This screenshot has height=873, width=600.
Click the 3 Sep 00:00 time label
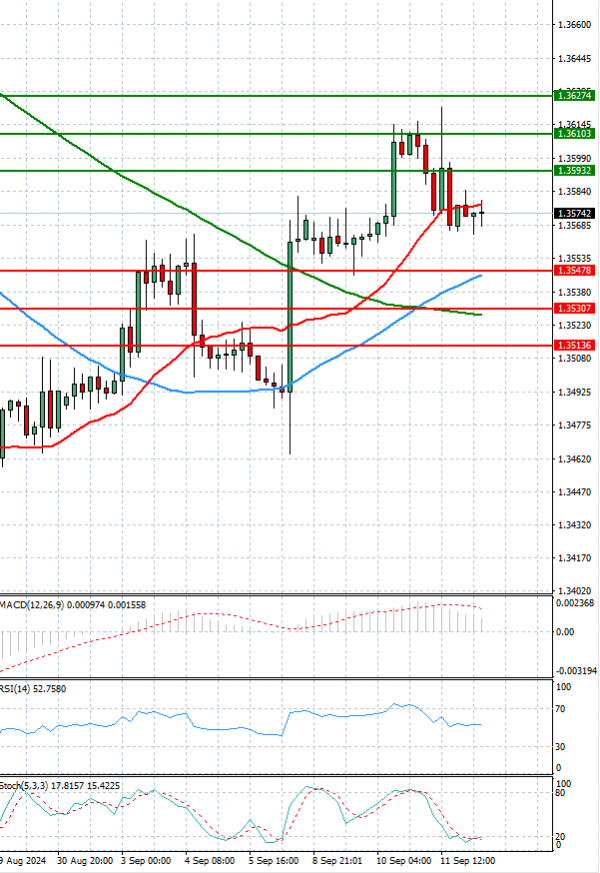(146, 860)
